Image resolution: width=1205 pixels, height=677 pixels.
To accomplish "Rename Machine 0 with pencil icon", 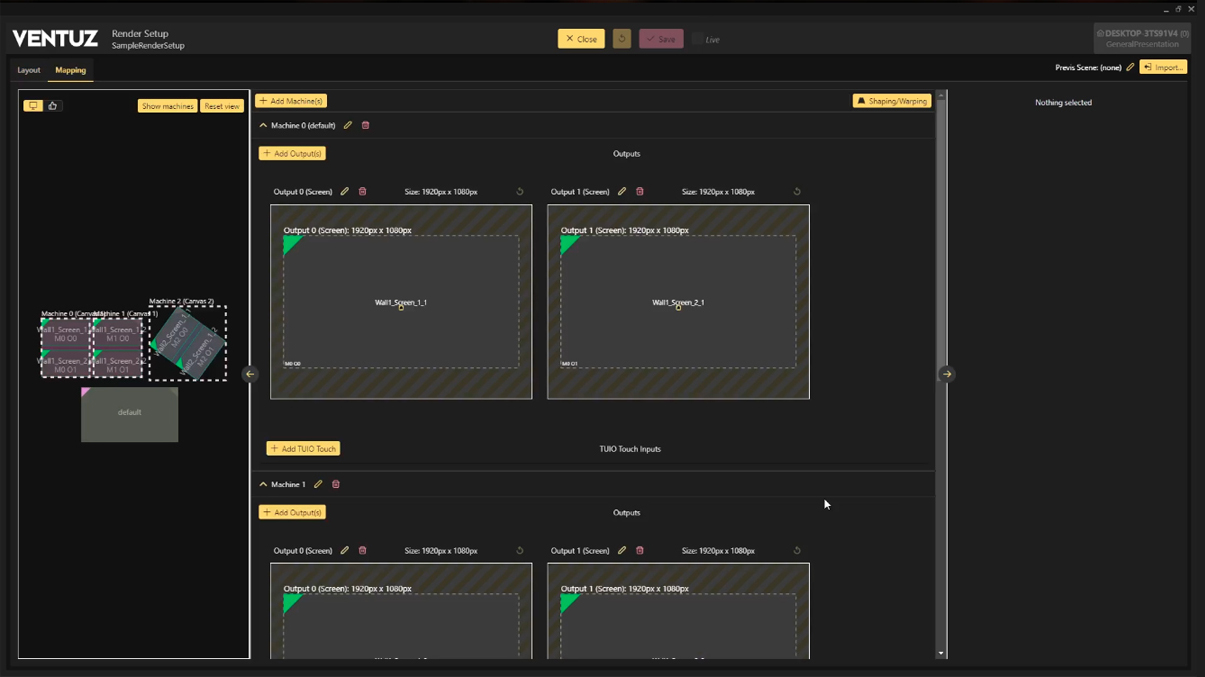I will pyautogui.click(x=348, y=126).
